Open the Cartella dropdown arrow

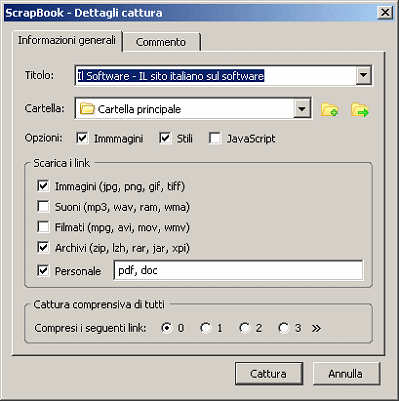302,109
